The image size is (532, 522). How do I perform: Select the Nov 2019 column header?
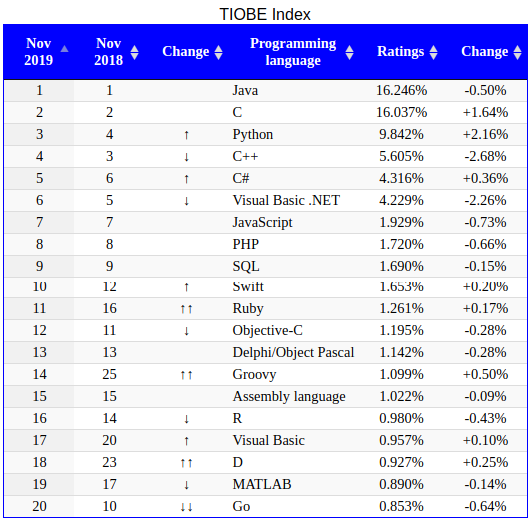[39, 52]
